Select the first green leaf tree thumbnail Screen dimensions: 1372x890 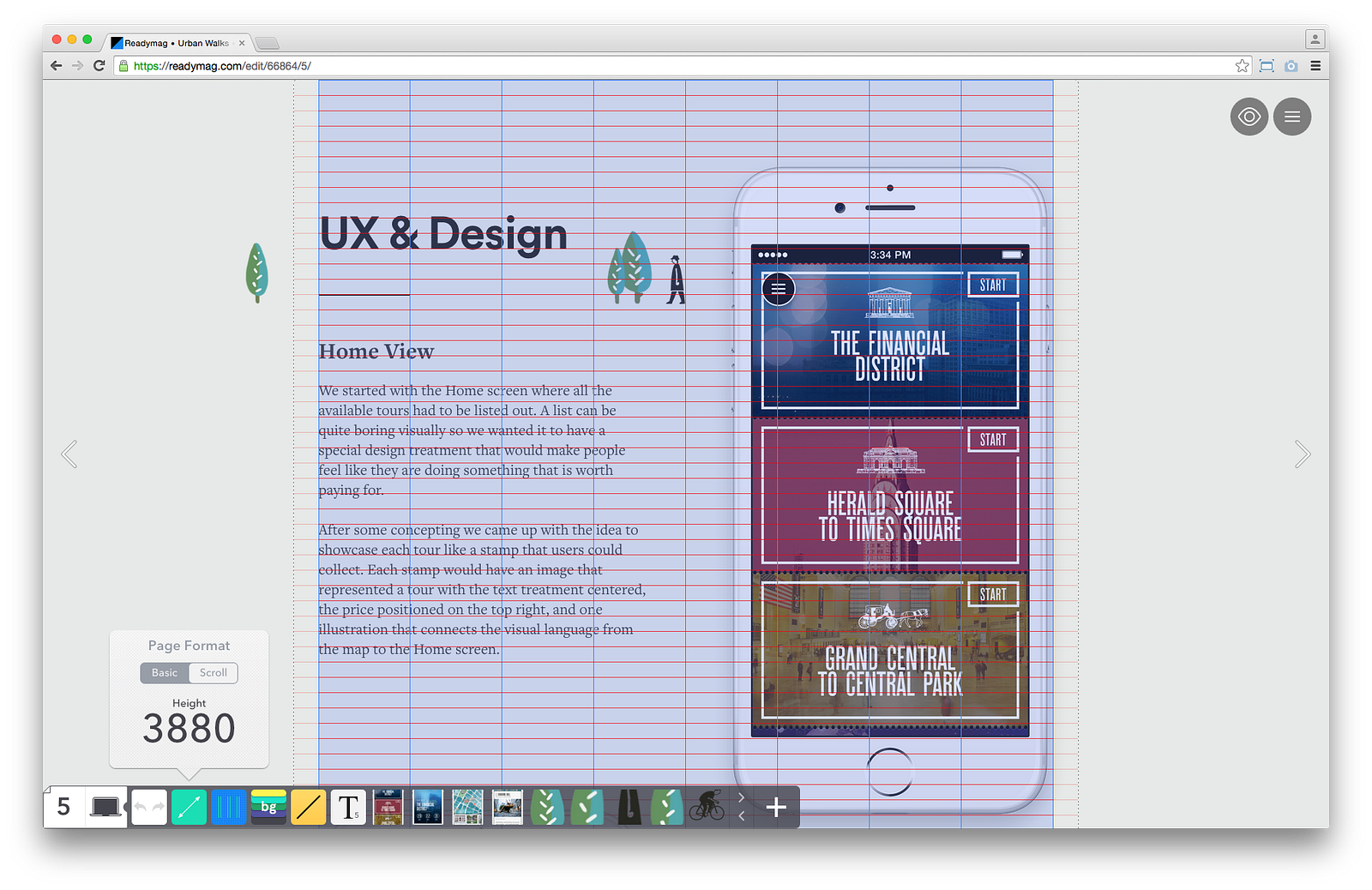(547, 807)
